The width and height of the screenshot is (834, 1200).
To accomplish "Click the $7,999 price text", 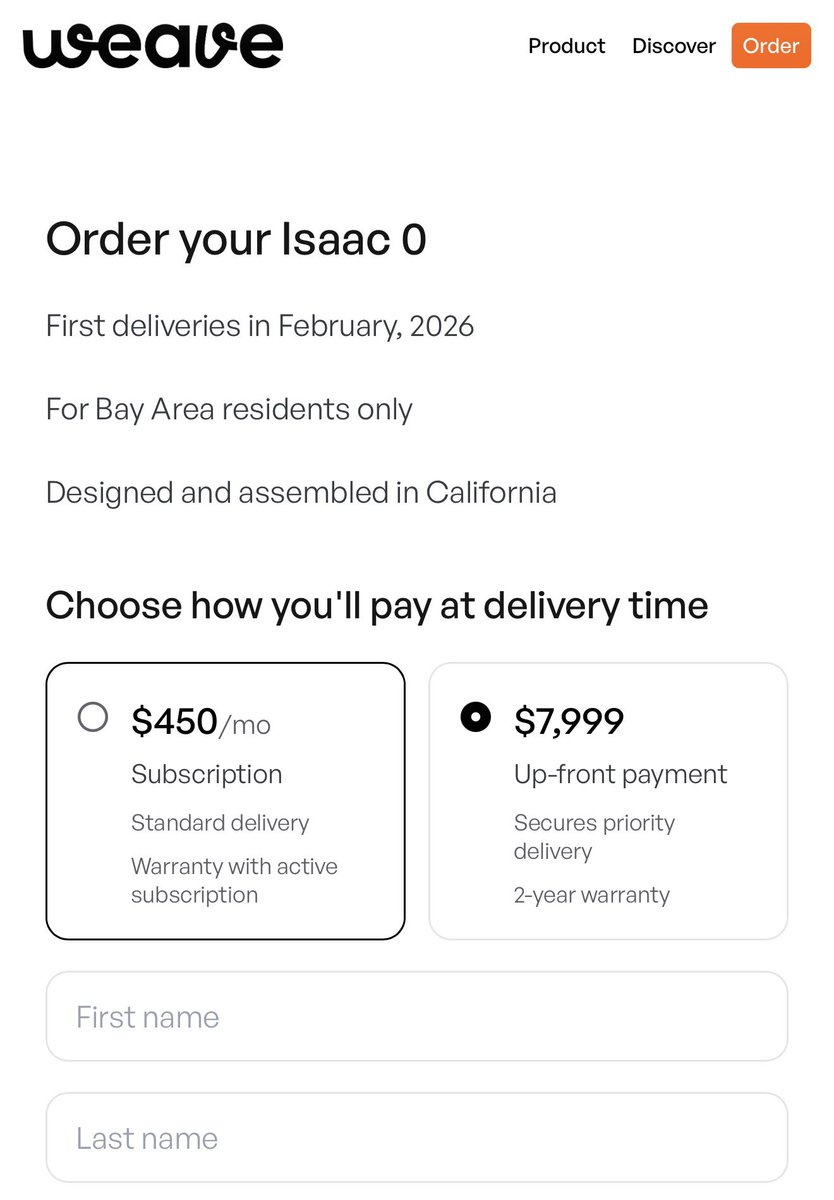I will pos(569,721).
